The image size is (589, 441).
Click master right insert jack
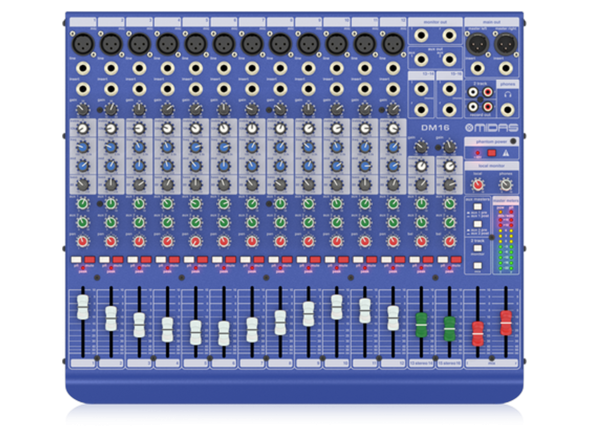tap(506, 69)
